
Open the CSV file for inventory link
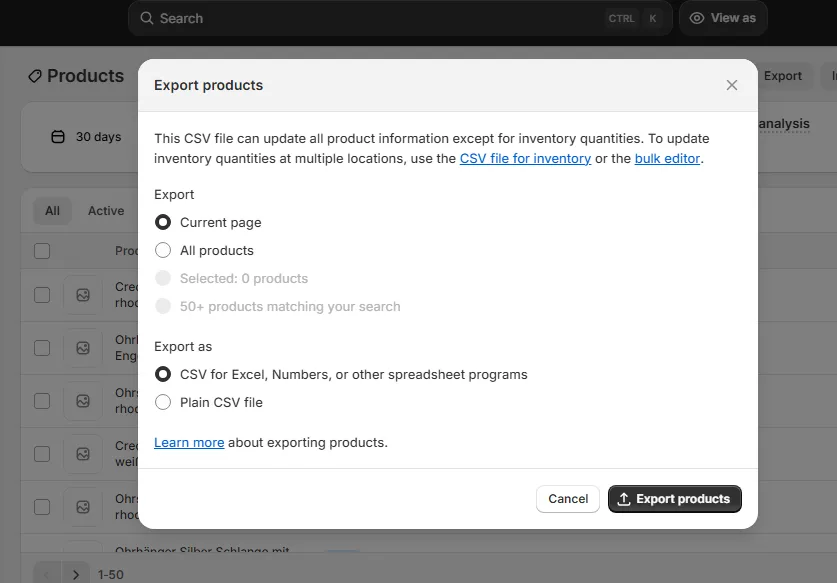coord(525,158)
